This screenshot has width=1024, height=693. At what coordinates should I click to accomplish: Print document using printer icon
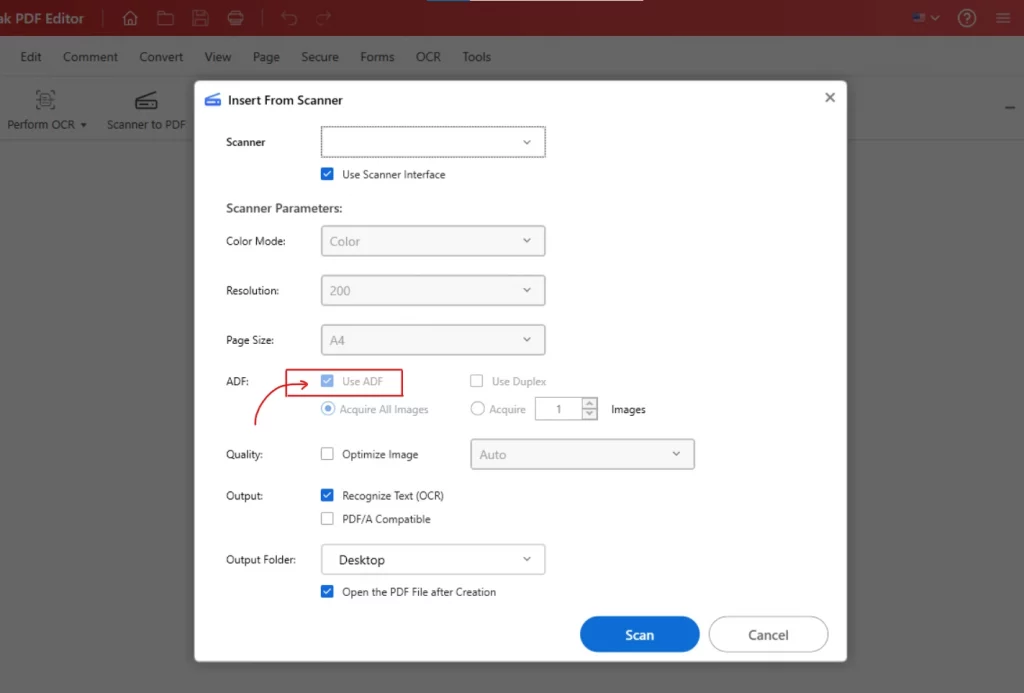click(x=236, y=18)
